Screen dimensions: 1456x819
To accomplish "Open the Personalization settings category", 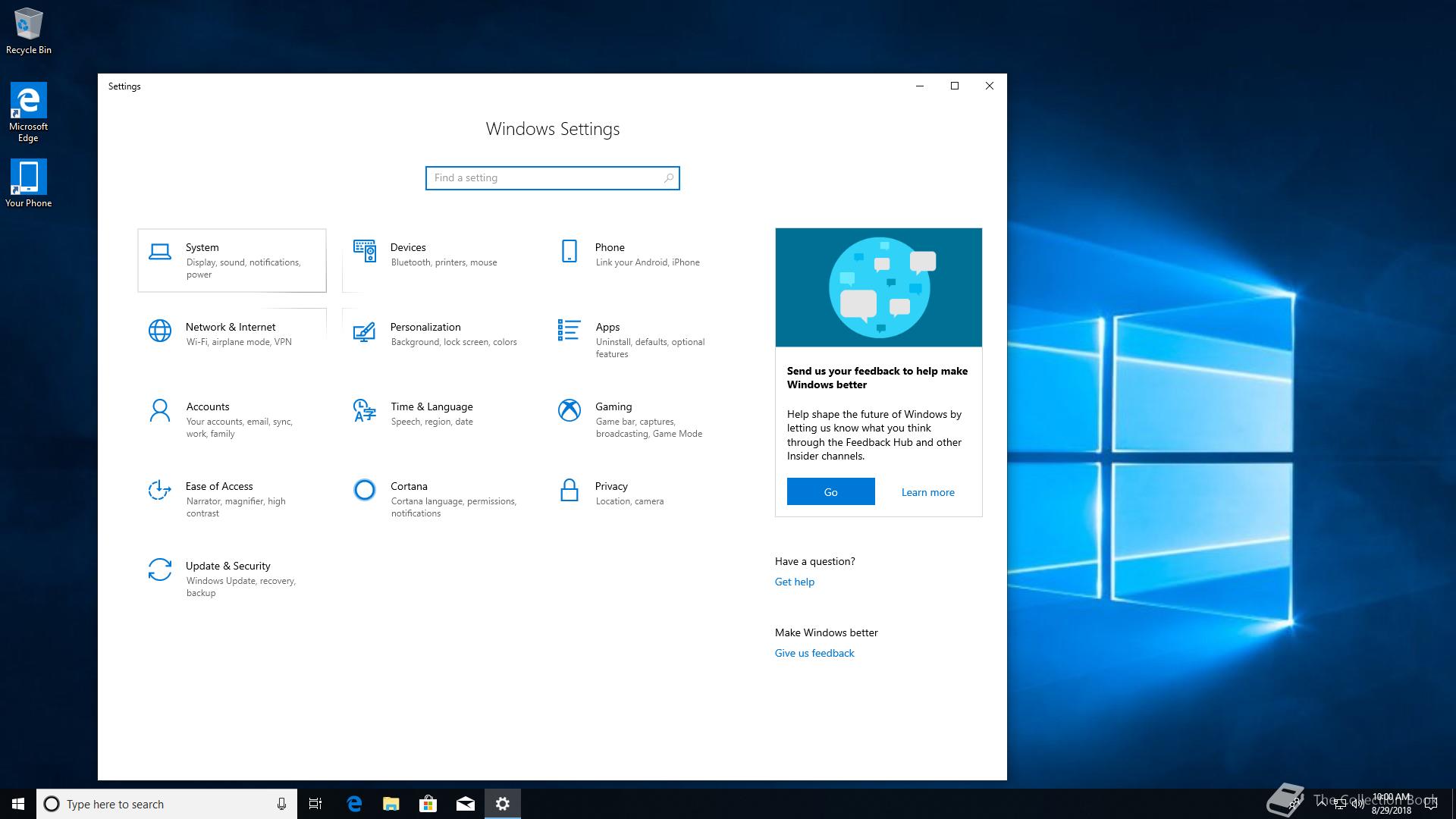I will click(436, 340).
